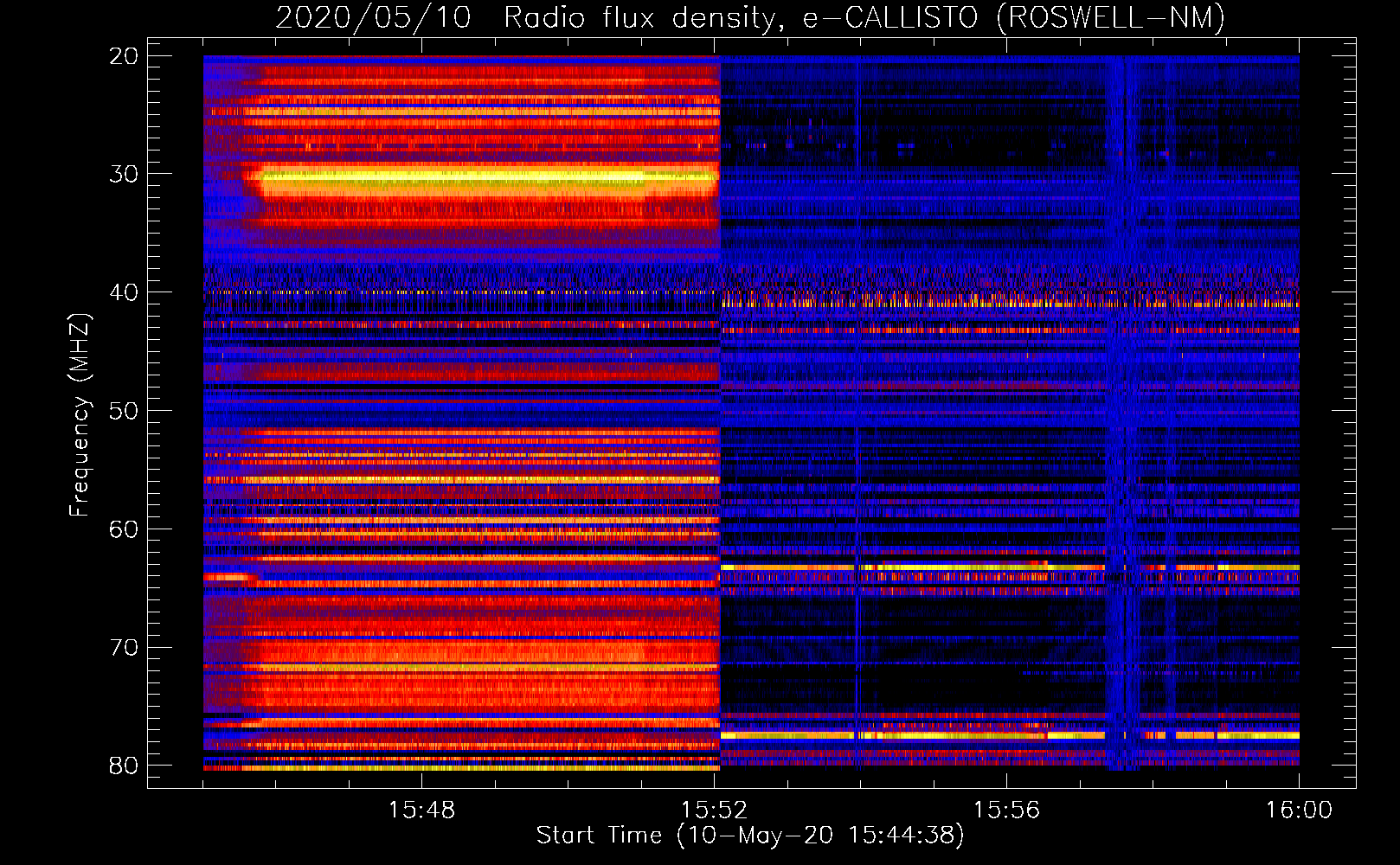Click the 40 MHz frequency tick label
The height and width of the screenshot is (865, 1400).
click(x=124, y=292)
